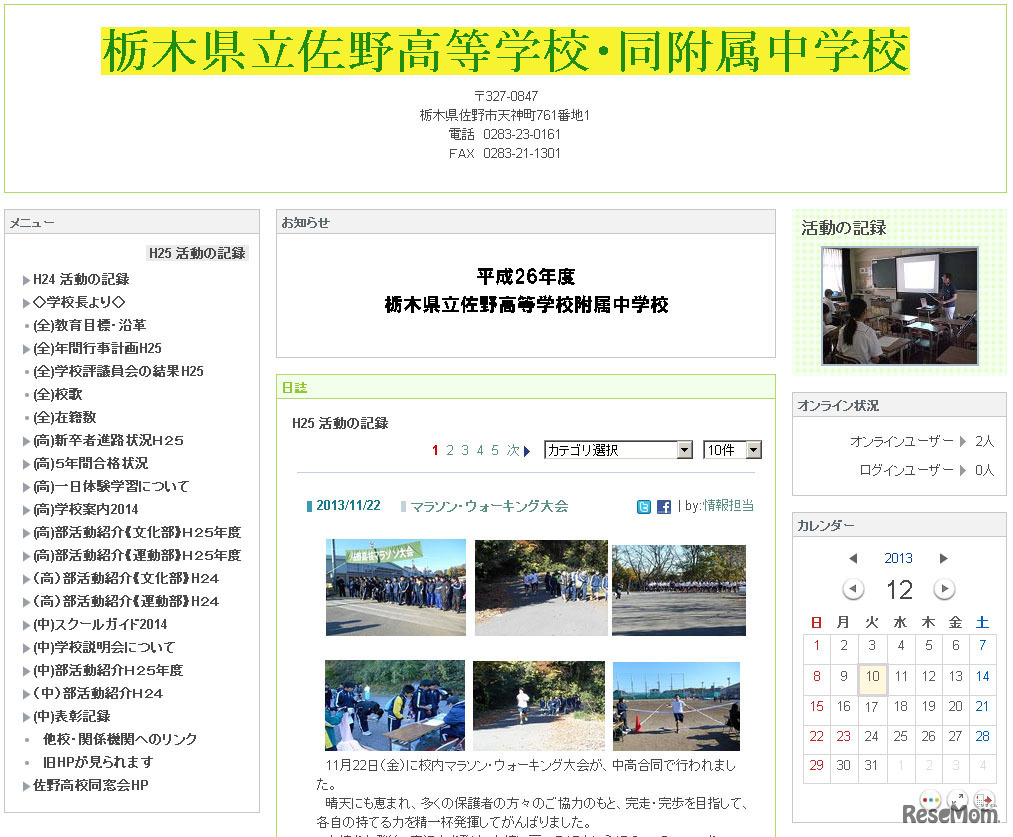Expand H24 活動の記録 menu item
This screenshot has width=1013, height=837.
pyautogui.click(x=26, y=280)
